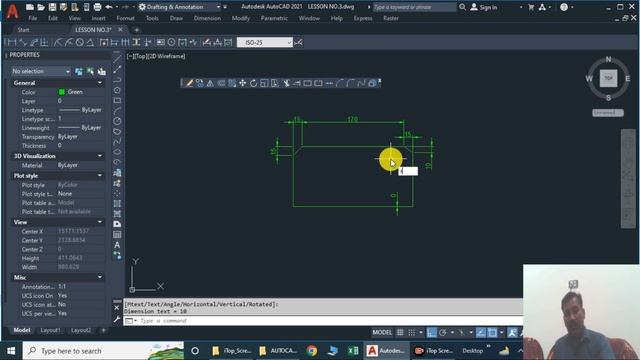
Task: Click the Open file folder icon
Action: point(41,7)
